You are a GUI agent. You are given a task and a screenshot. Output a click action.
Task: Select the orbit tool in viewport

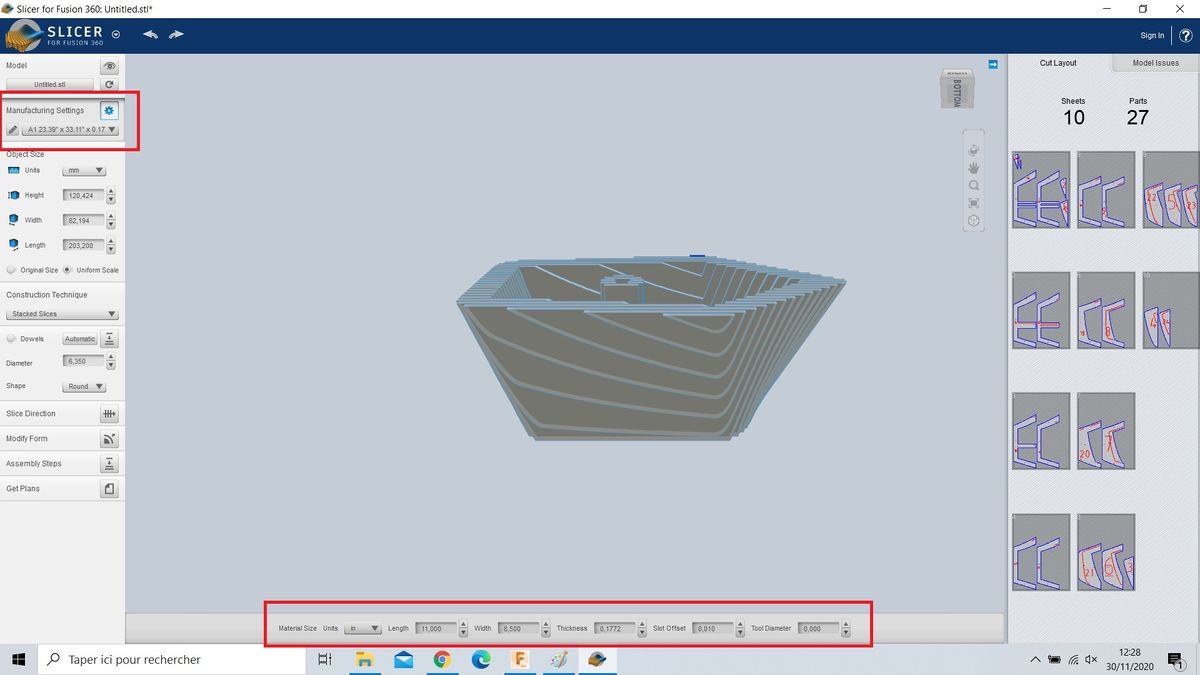coord(974,150)
